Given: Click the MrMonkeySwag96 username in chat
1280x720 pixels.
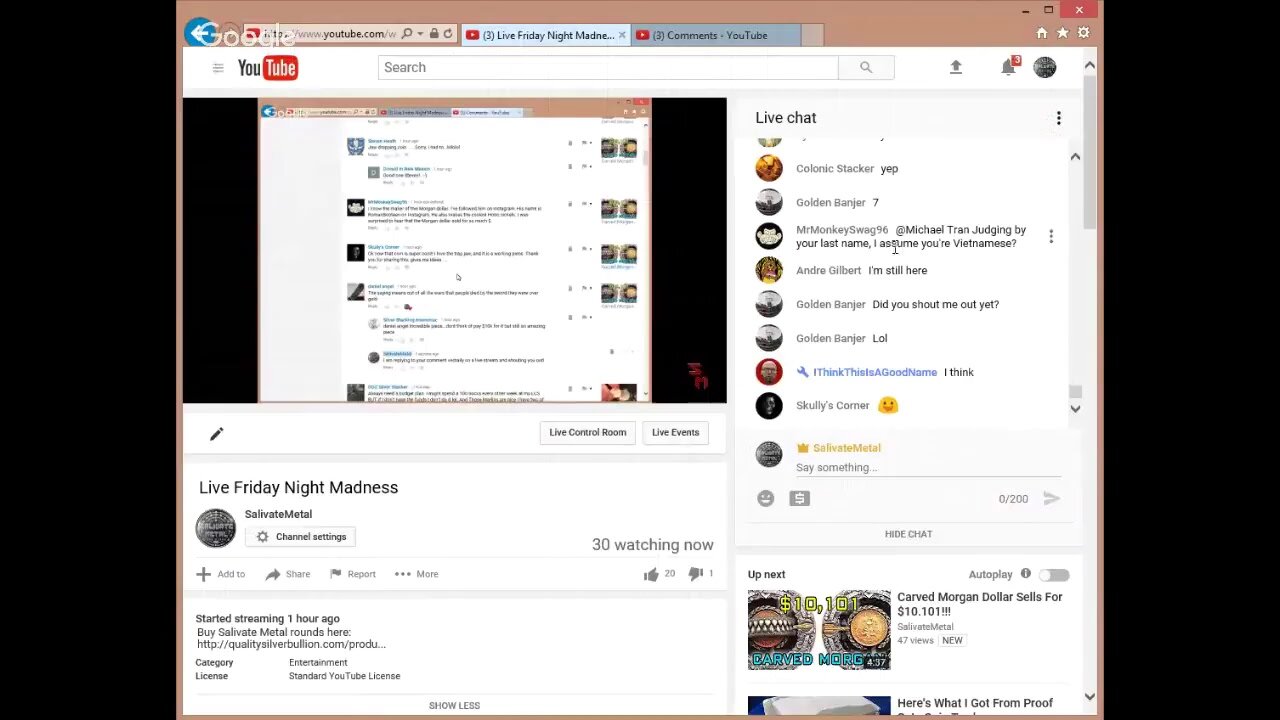Looking at the screenshot, I should 842,230.
